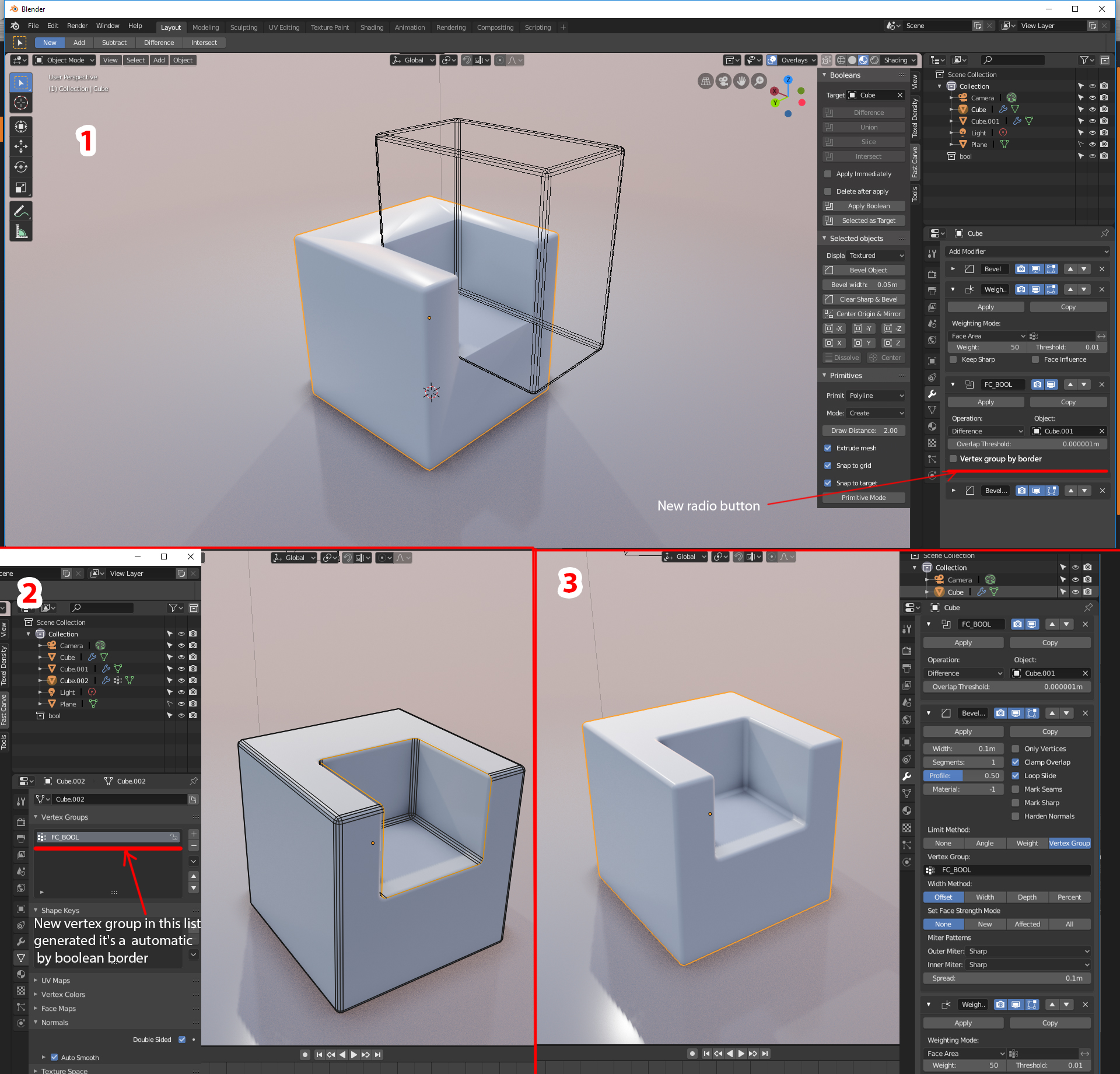Open the Overlays dropdown

pos(797,60)
